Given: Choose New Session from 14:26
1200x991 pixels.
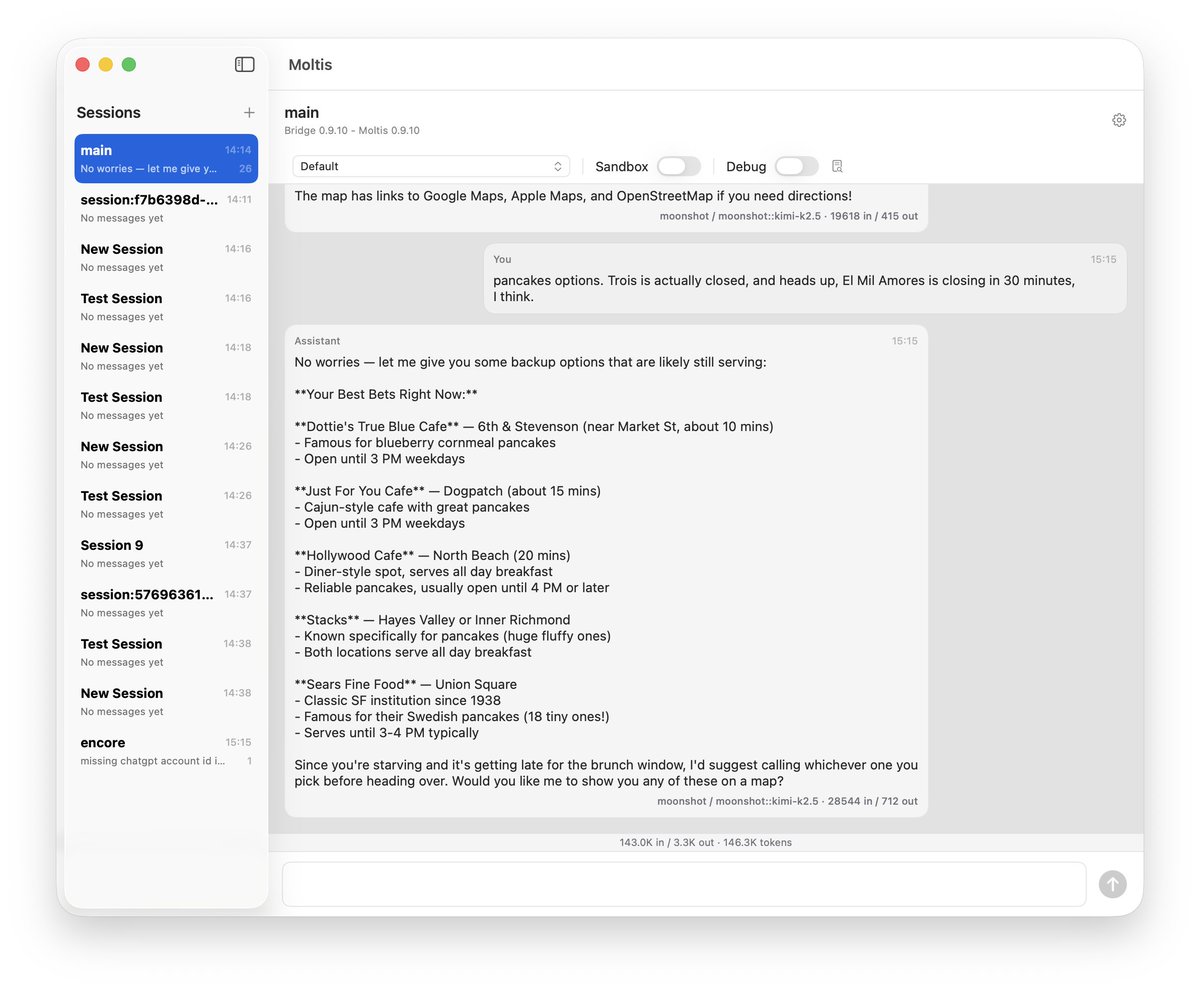Looking at the screenshot, I should click(166, 455).
